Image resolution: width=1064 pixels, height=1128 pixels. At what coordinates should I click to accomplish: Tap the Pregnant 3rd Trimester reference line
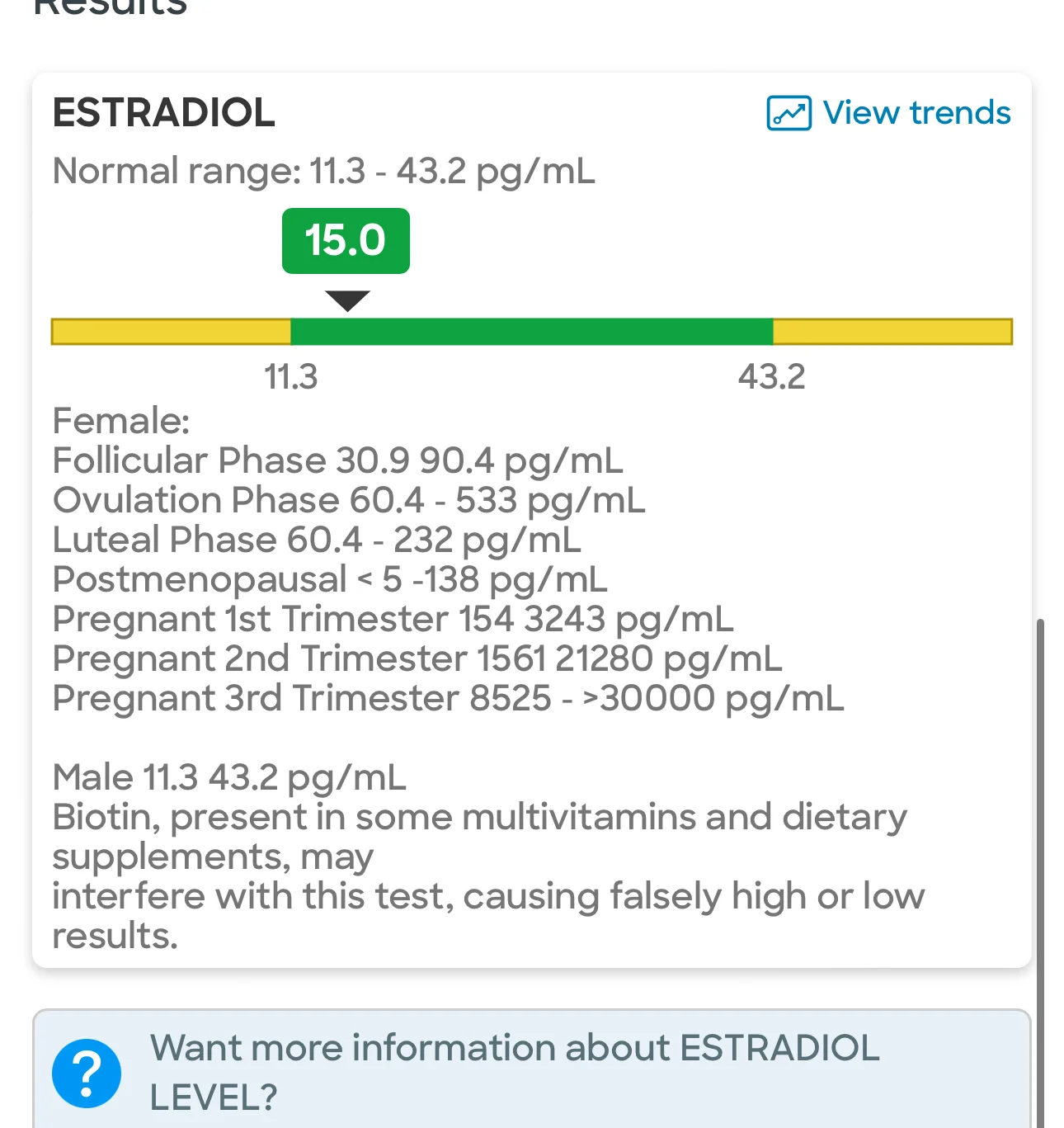pyautogui.click(x=448, y=698)
